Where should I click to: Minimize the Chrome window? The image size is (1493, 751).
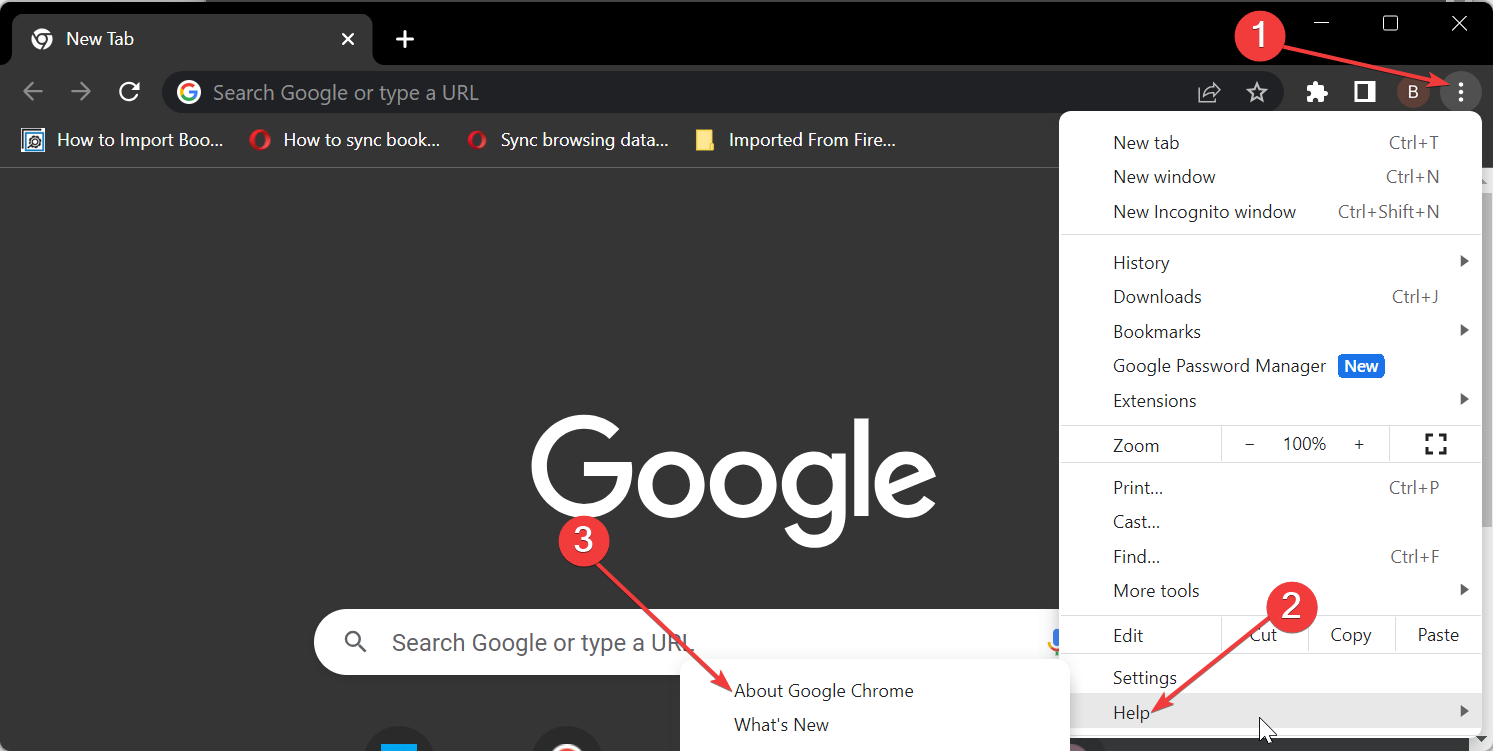[x=1321, y=23]
